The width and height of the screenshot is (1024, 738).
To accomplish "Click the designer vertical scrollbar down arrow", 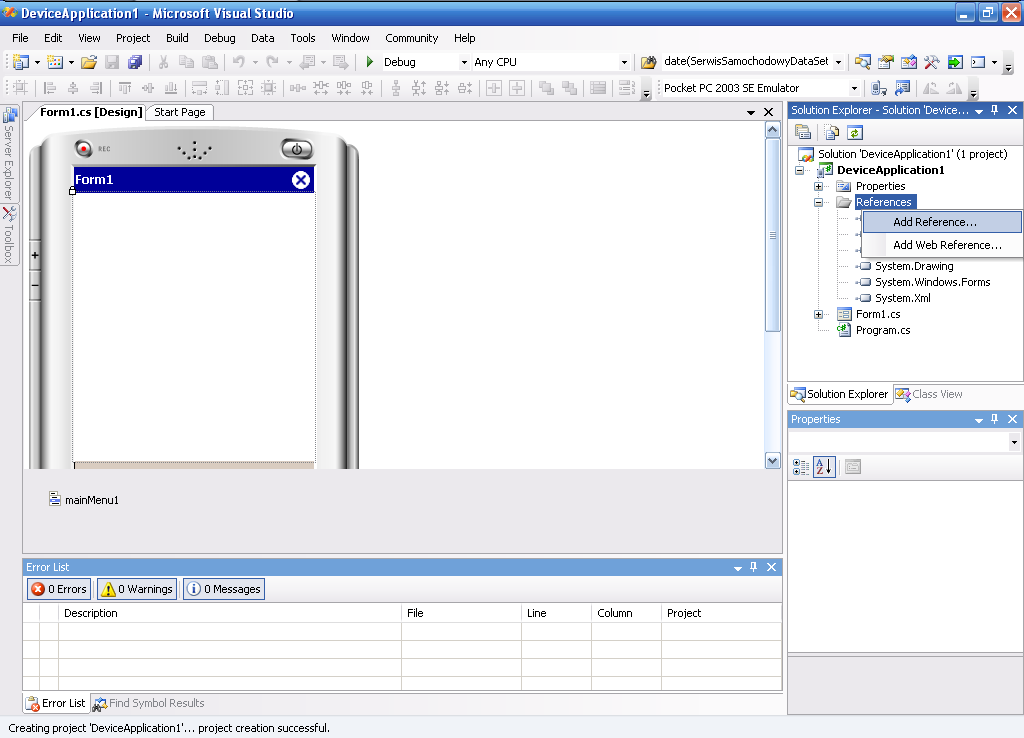I will (773, 461).
